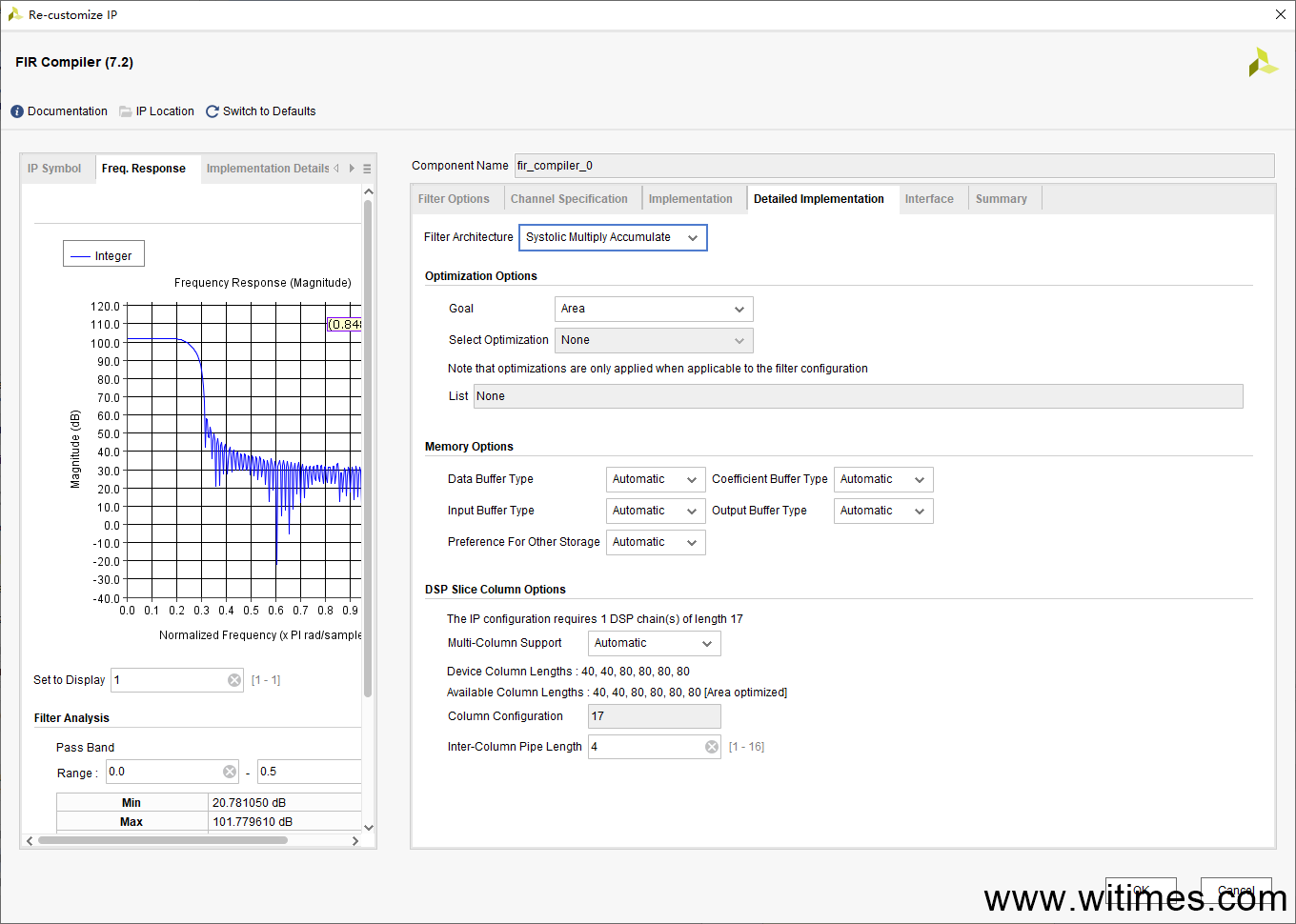Viewport: 1296px width, 924px height.
Task: Click the Cancel button
Action: coord(1236,891)
